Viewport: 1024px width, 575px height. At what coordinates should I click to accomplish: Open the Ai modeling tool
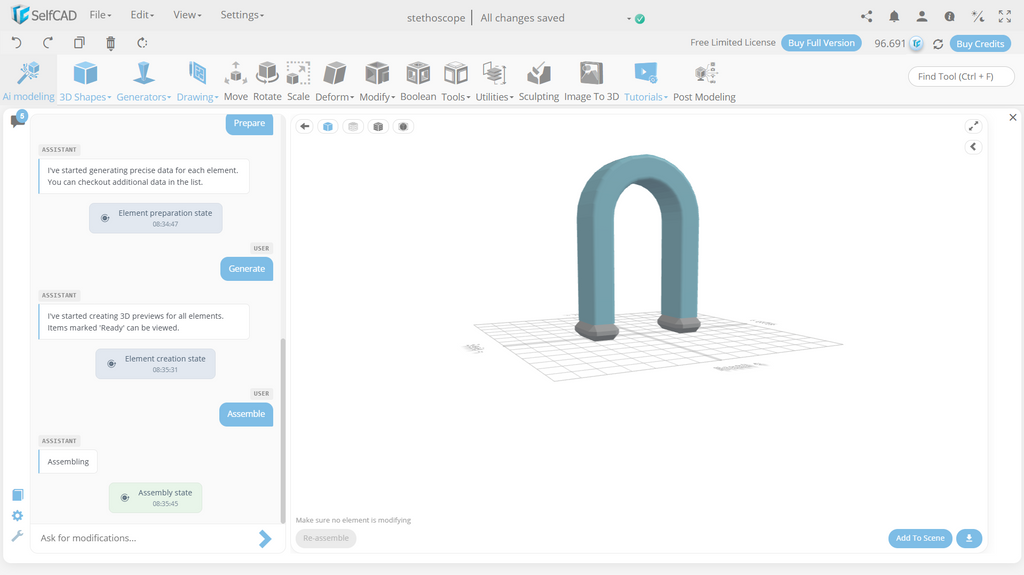point(28,81)
